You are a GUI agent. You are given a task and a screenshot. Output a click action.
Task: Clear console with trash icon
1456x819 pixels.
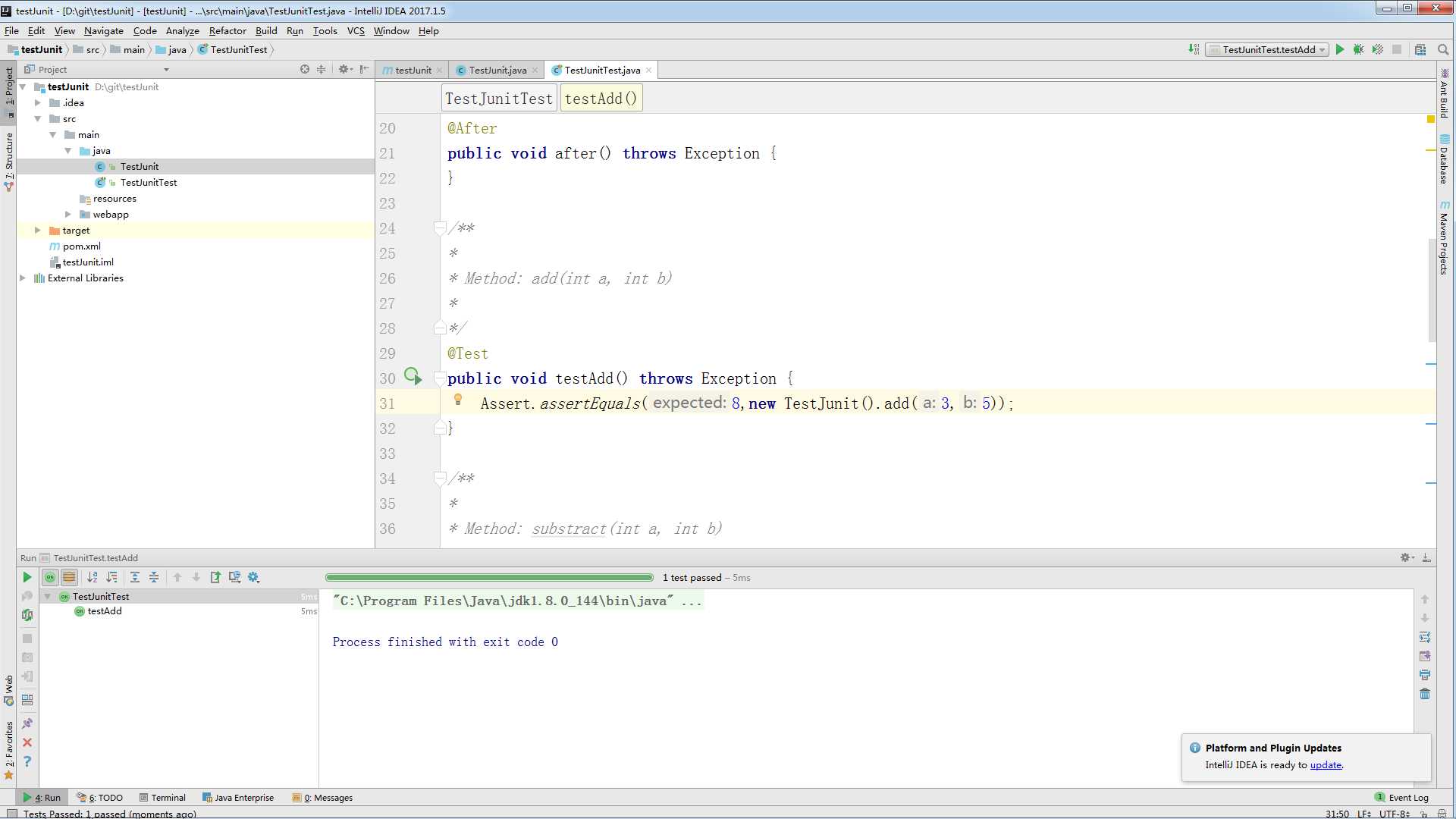click(x=1425, y=694)
